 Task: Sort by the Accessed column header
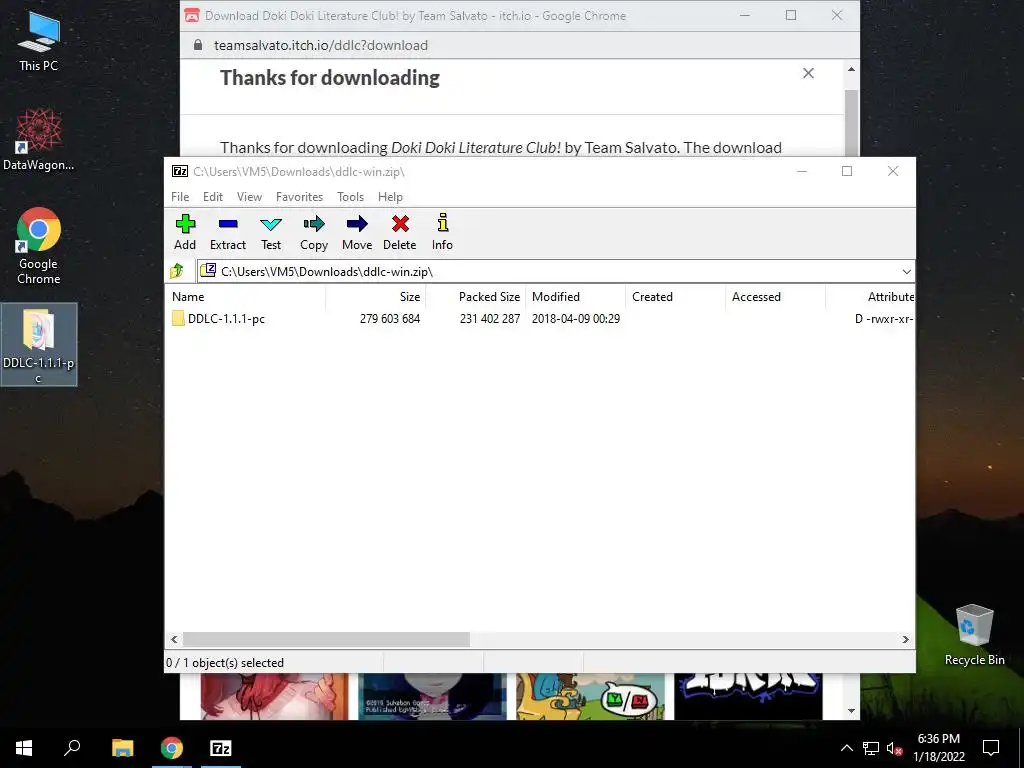coord(775,296)
